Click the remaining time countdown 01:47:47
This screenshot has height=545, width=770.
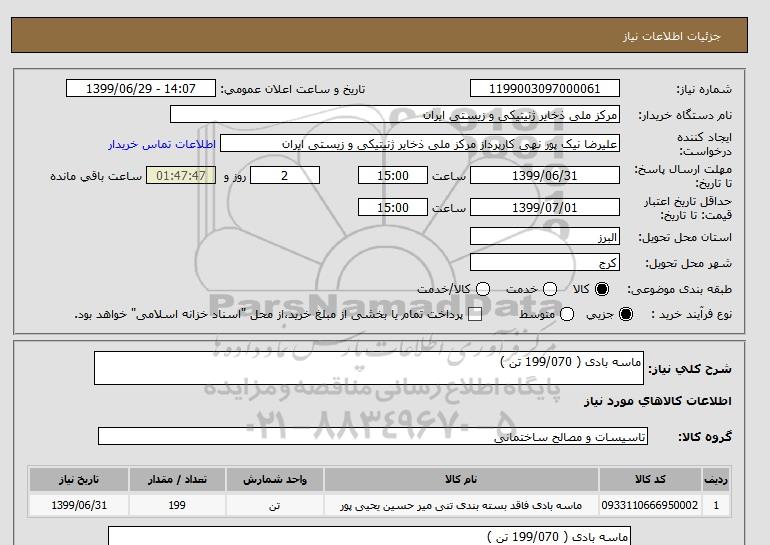pyautogui.click(x=181, y=175)
